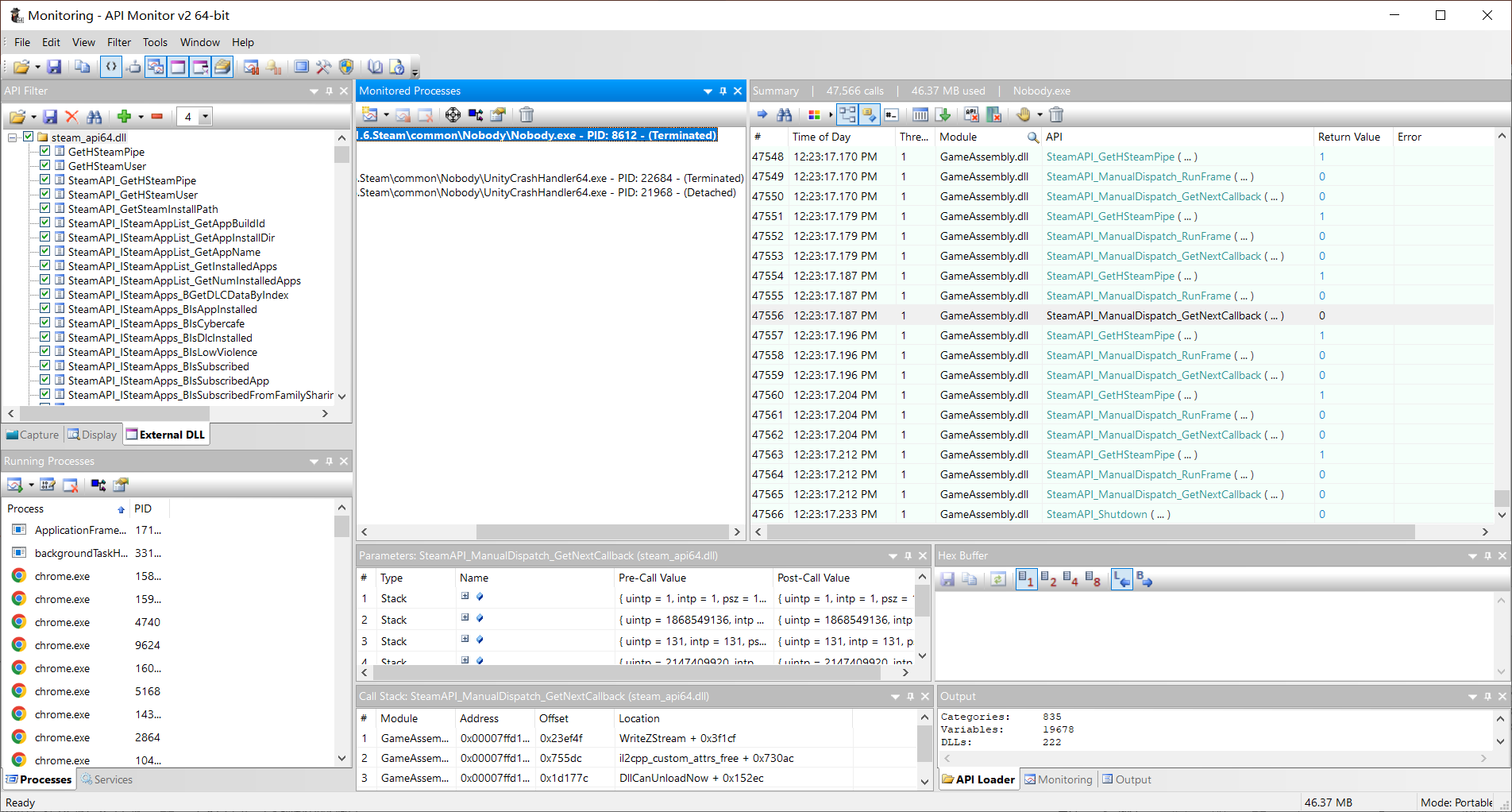Screen dimensions: 1512x812
Task: Toggle SteamAPI_ISteamApps_BIsSubscribedApp checkbox
Action: (x=45, y=380)
